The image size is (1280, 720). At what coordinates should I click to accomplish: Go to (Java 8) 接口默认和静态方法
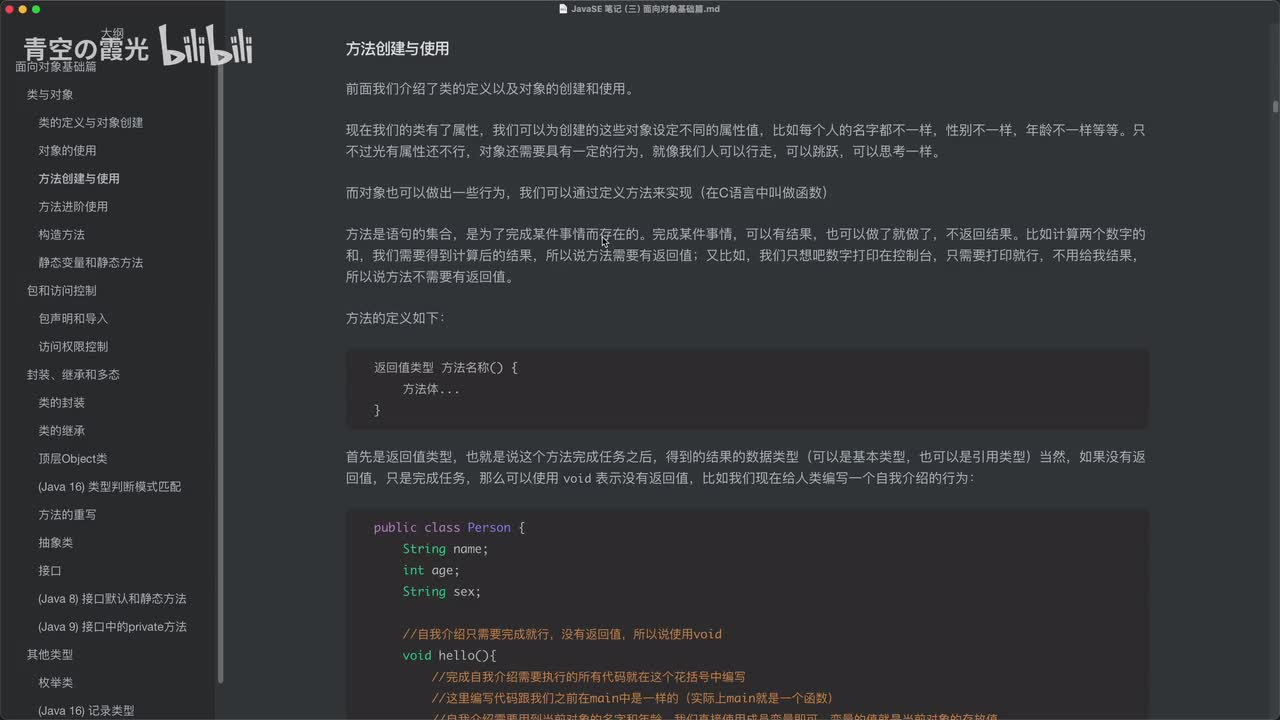tap(113, 599)
